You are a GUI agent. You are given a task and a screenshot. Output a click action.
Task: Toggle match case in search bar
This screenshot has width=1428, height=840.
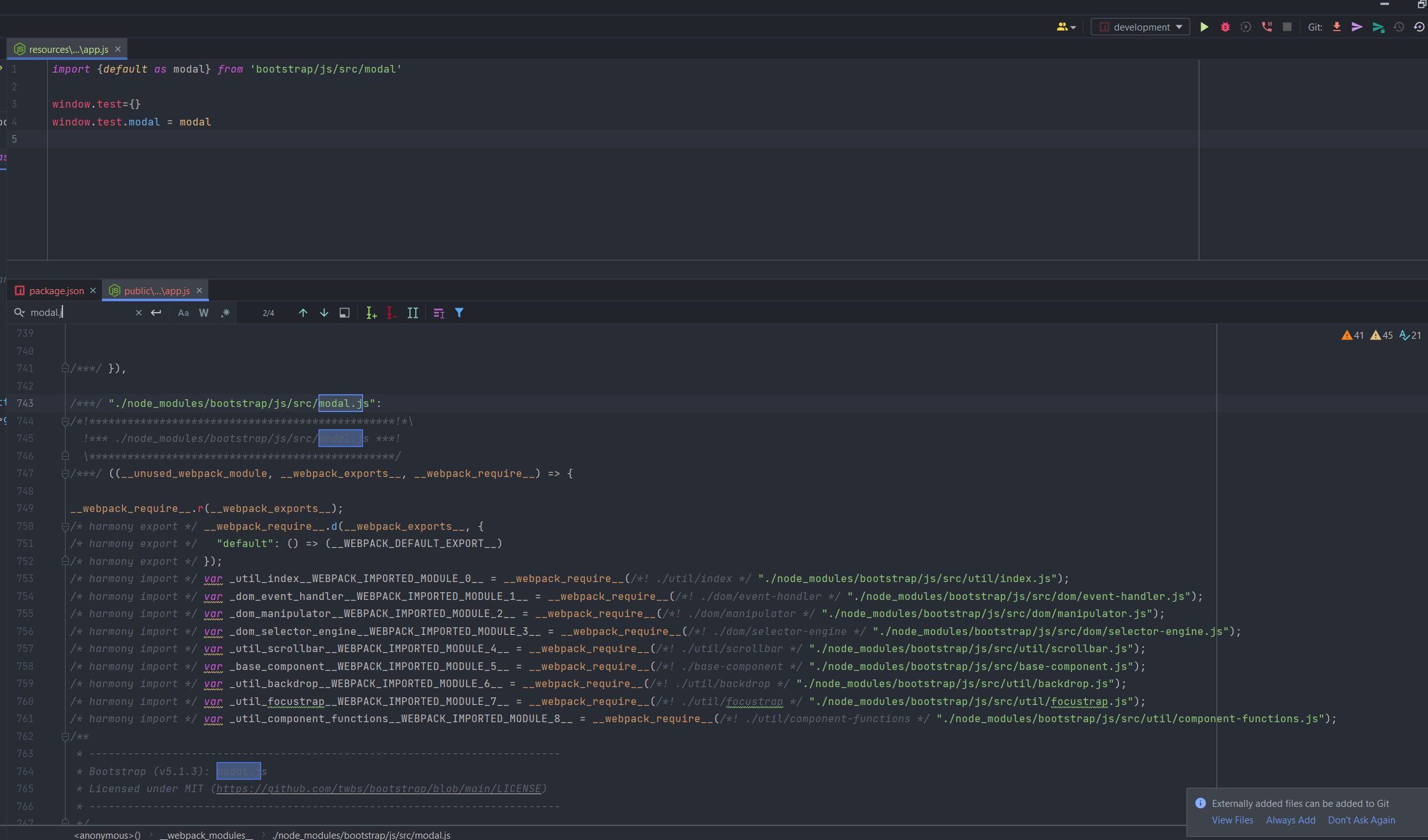pyautogui.click(x=183, y=313)
